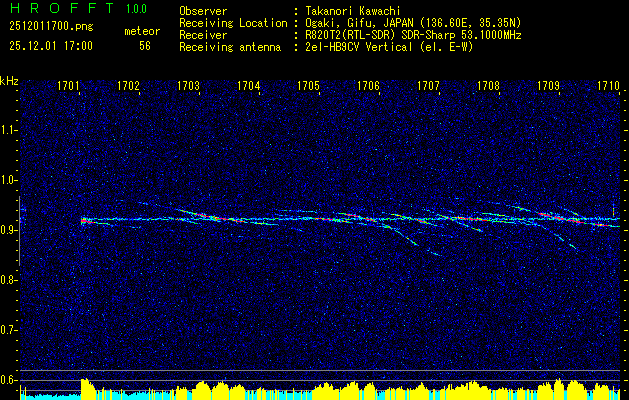This screenshot has width=629, height=400.
Task: Click the Receiving Location field label
Action: coord(233,23)
